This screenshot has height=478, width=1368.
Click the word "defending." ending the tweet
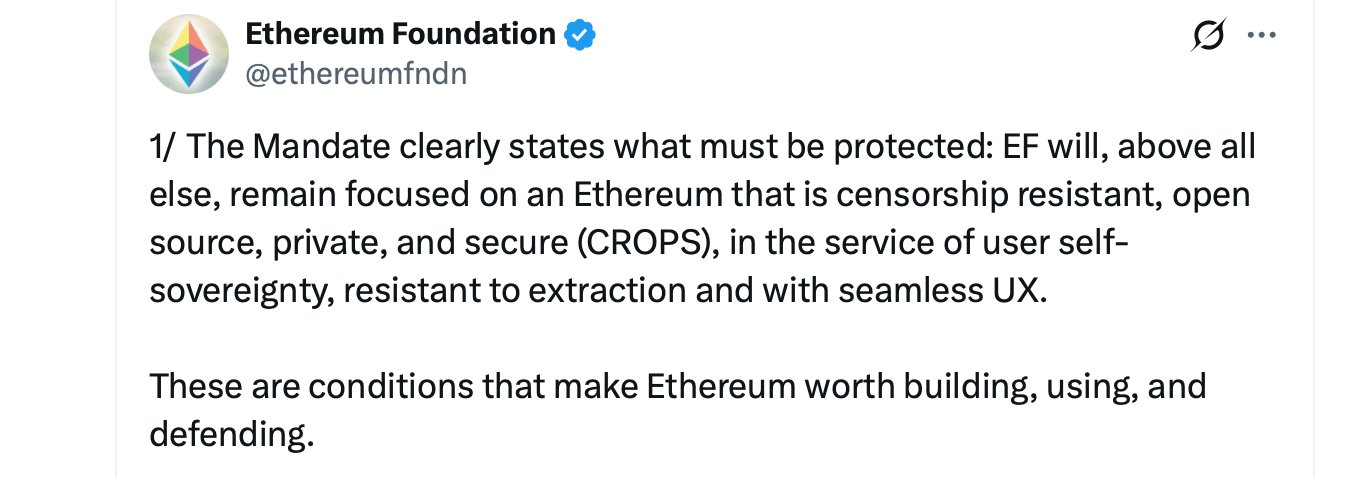tap(232, 434)
